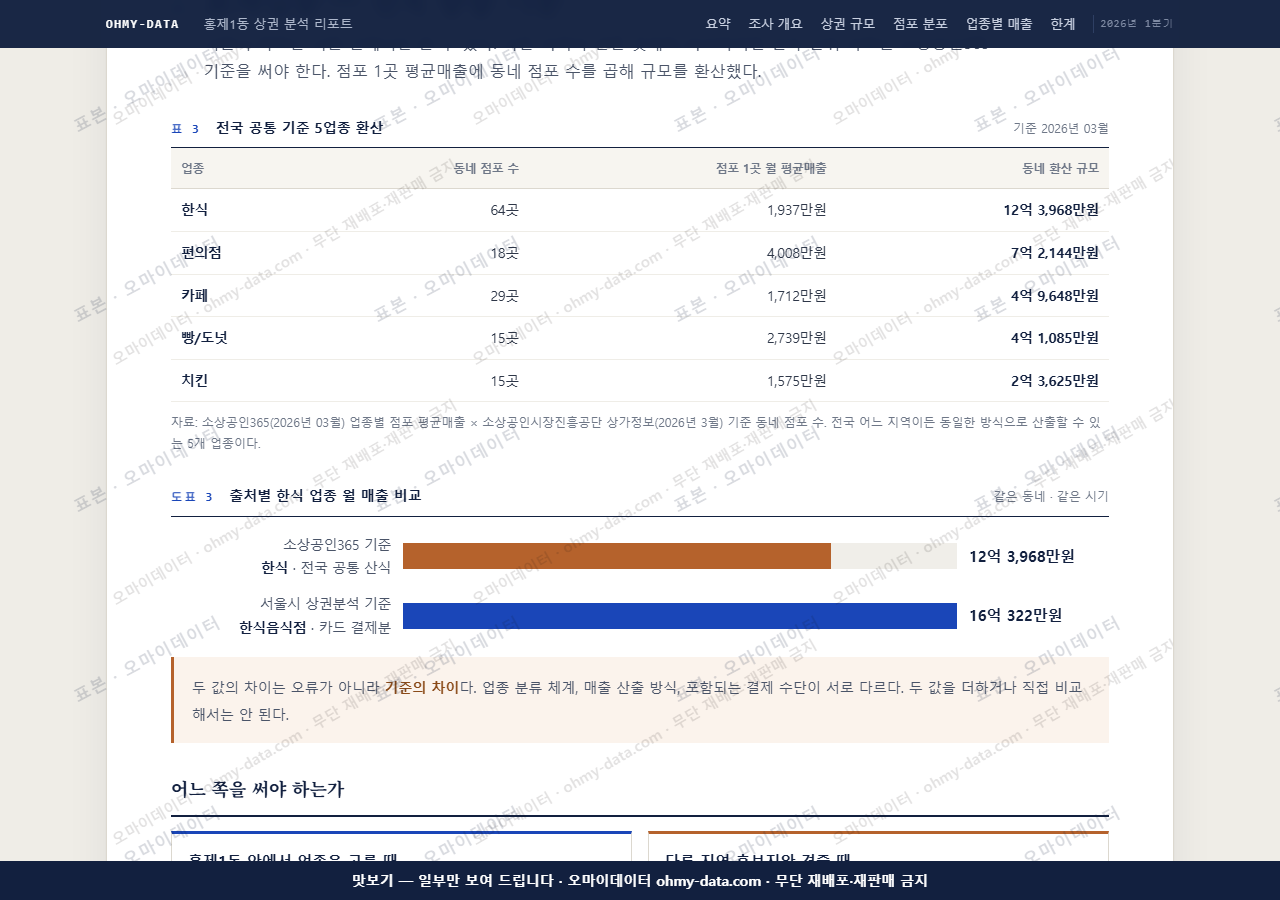Viewport: 1280px width, 900px height.
Task: Select the 치킨 row label
Action: tap(195, 381)
